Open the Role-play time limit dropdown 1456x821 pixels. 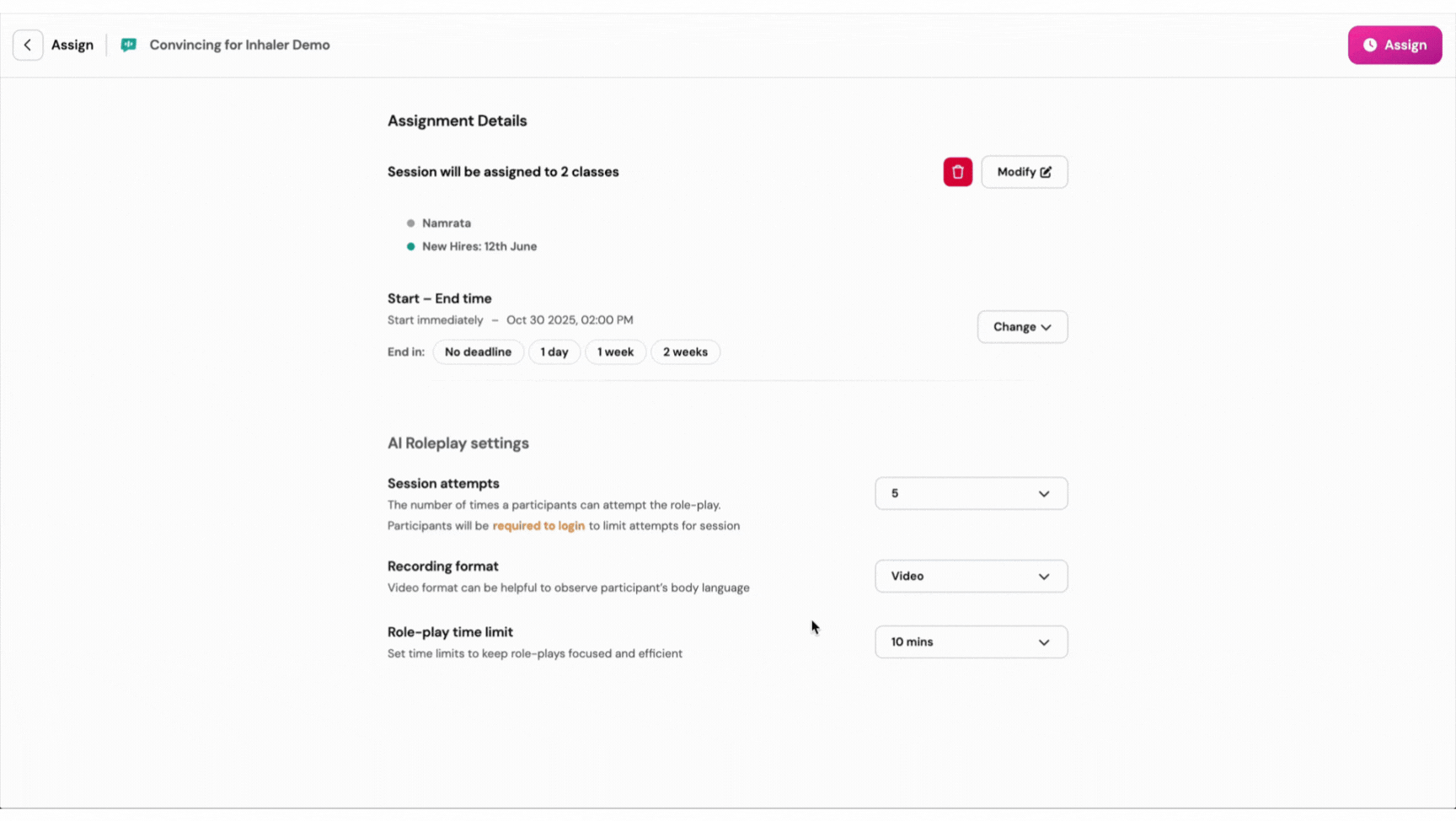[971, 642]
